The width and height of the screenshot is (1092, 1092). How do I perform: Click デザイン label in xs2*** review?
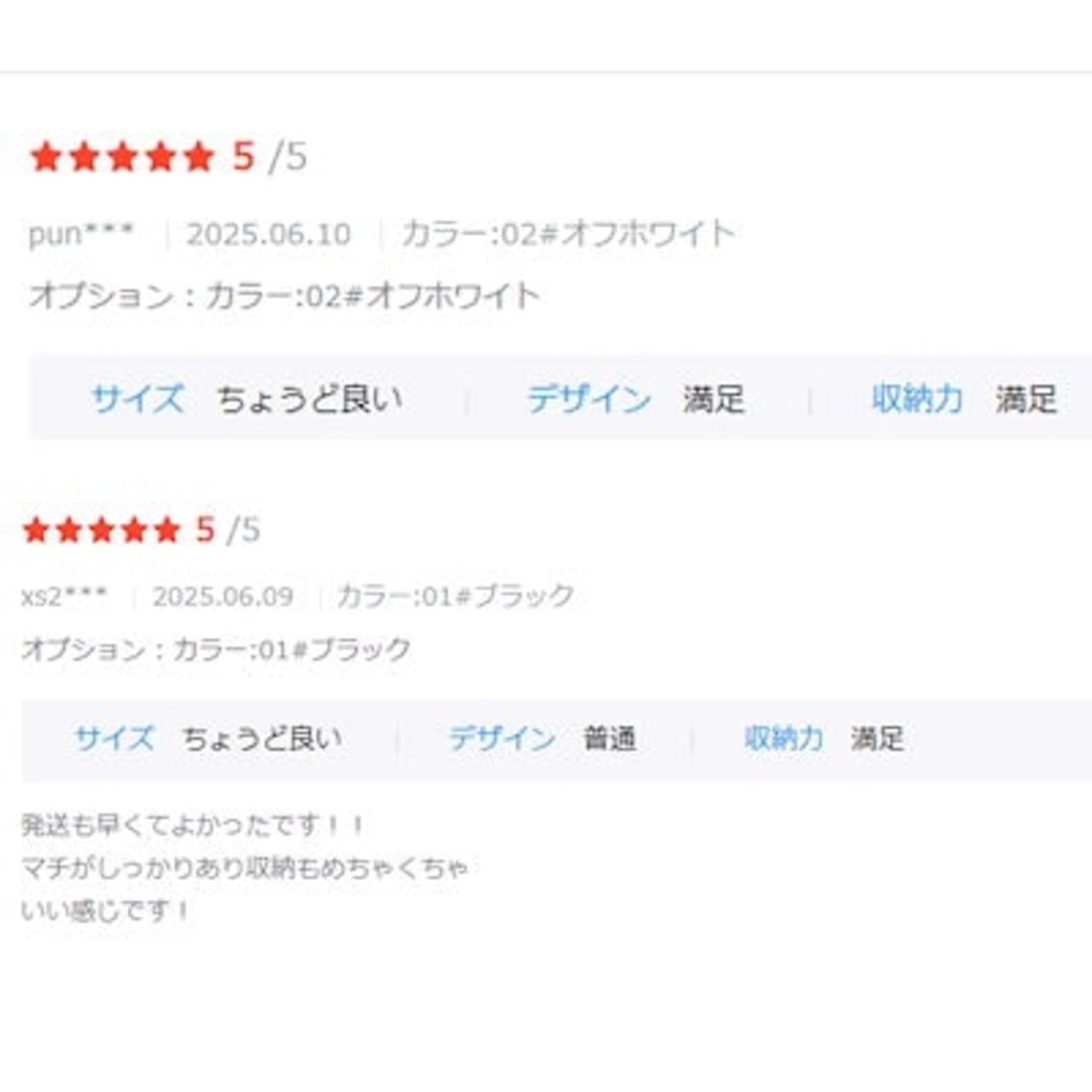point(502,739)
